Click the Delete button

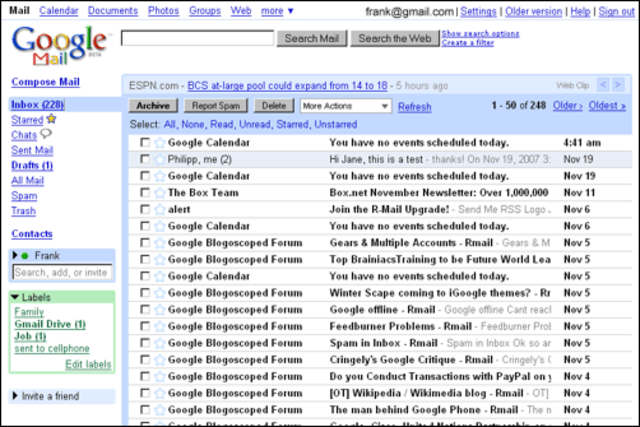click(273, 106)
